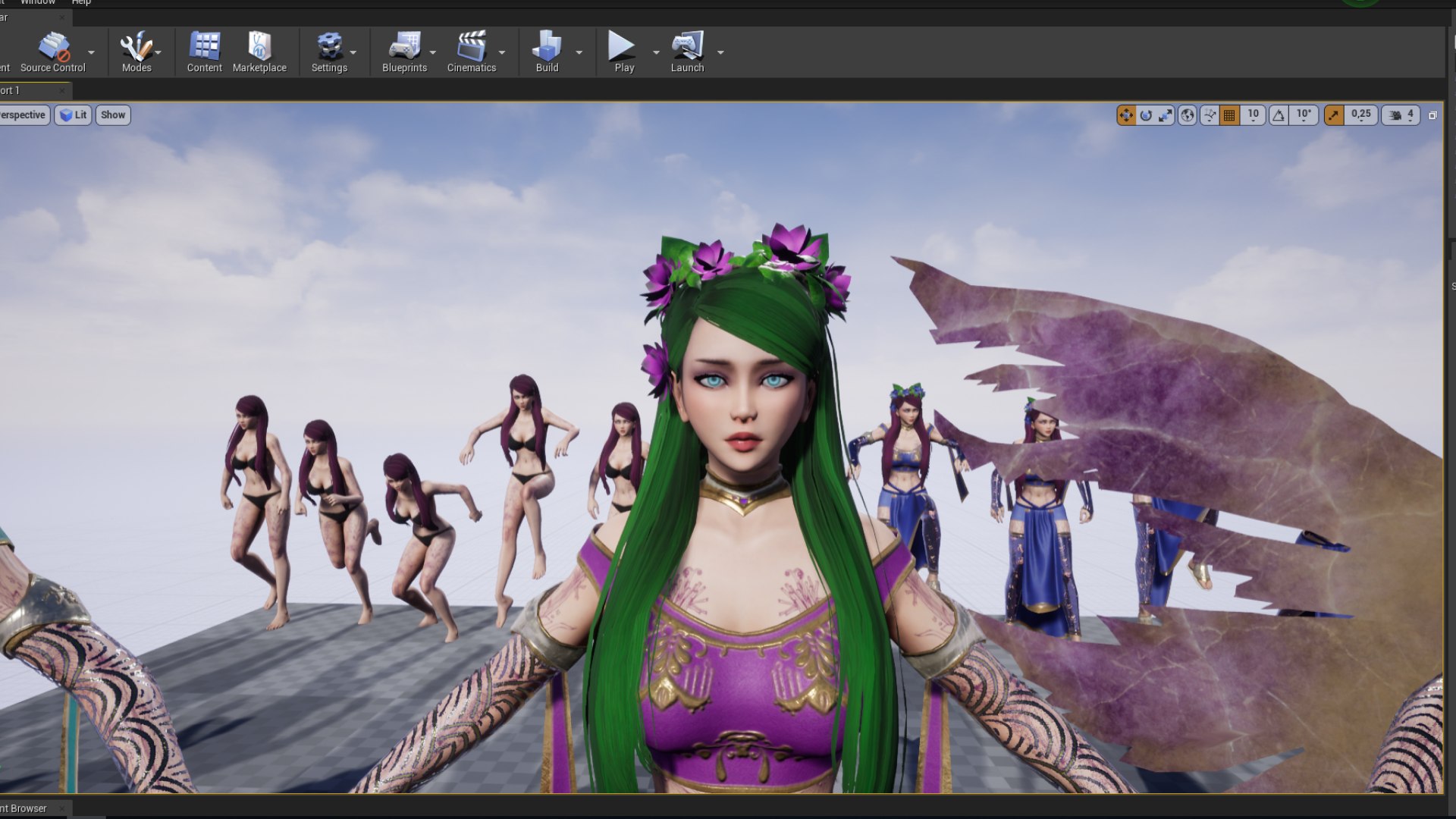The width and height of the screenshot is (1456, 819).
Task: Toggle rotation angle snapping
Action: [x=1279, y=115]
